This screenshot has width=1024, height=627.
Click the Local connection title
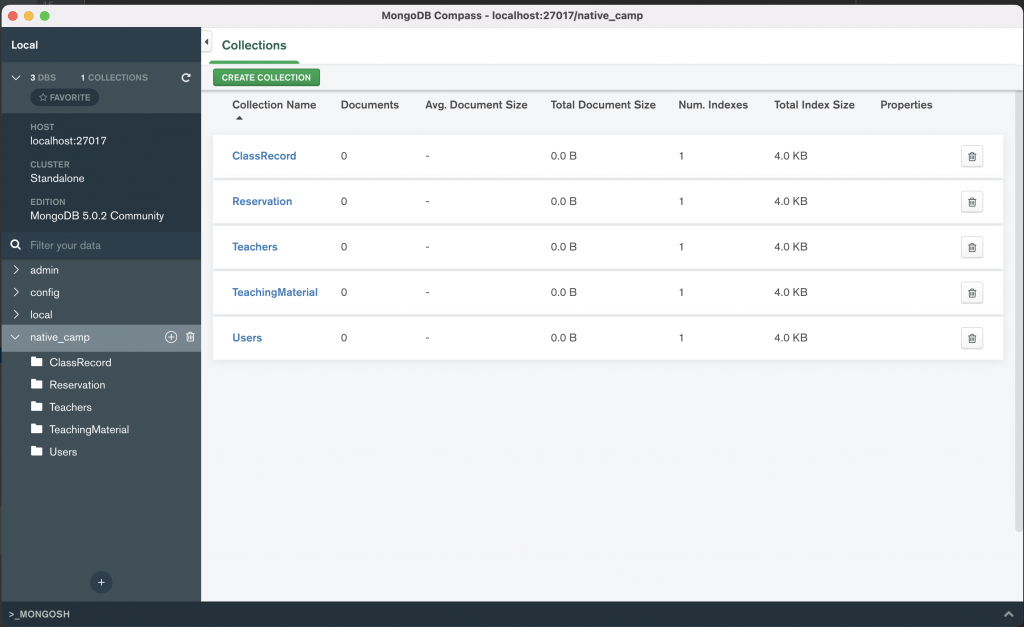click(24, 45)
